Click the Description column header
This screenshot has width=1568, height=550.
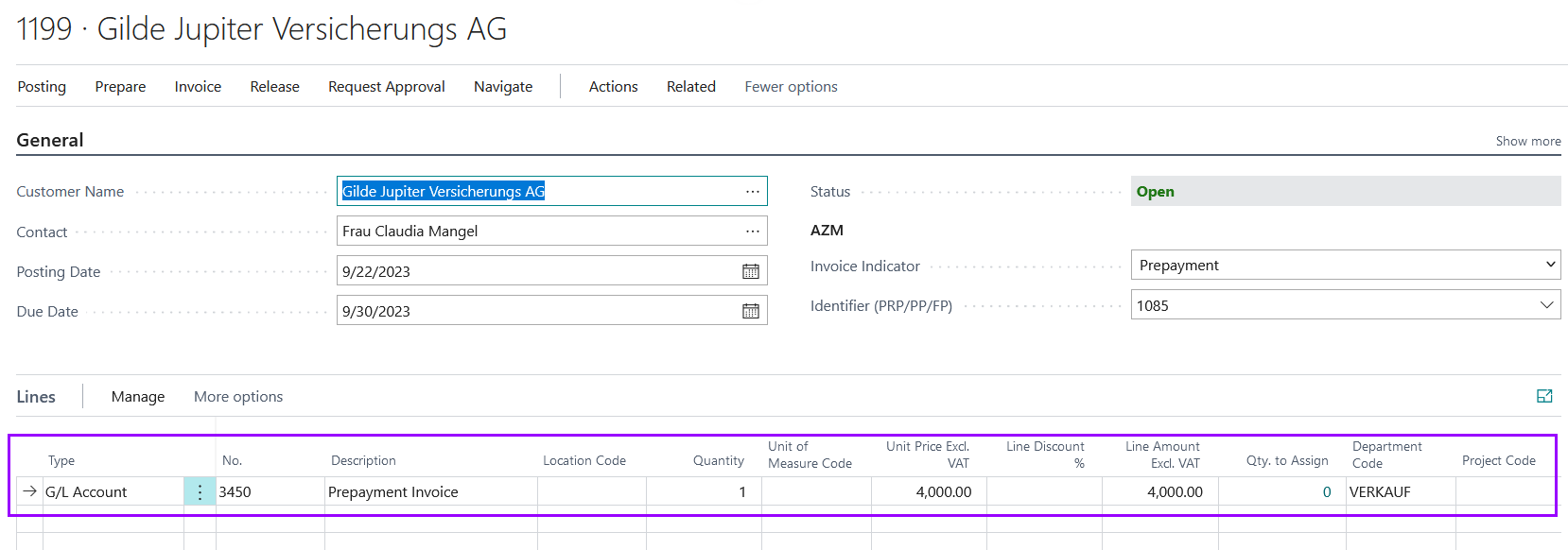click(x=363, y=460)
